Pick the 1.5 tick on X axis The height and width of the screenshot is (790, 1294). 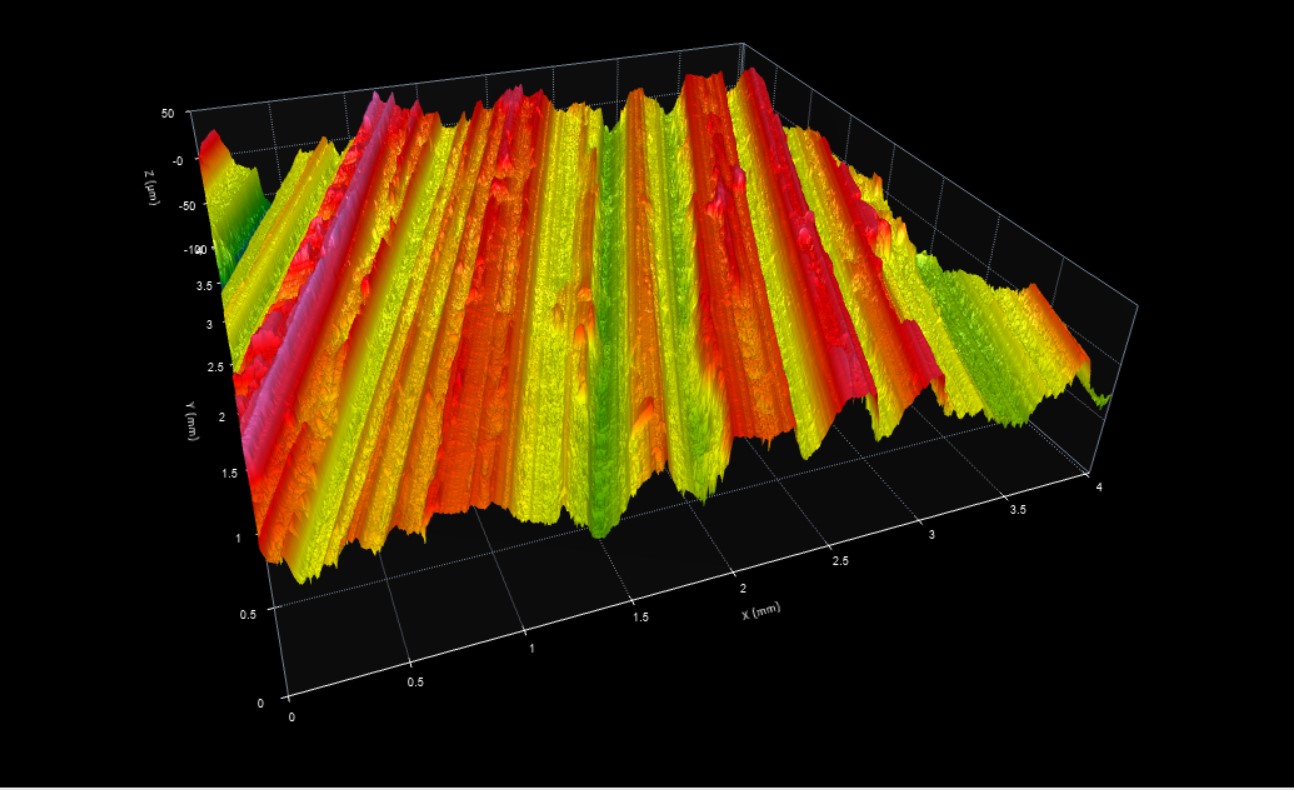pos(640,617)
